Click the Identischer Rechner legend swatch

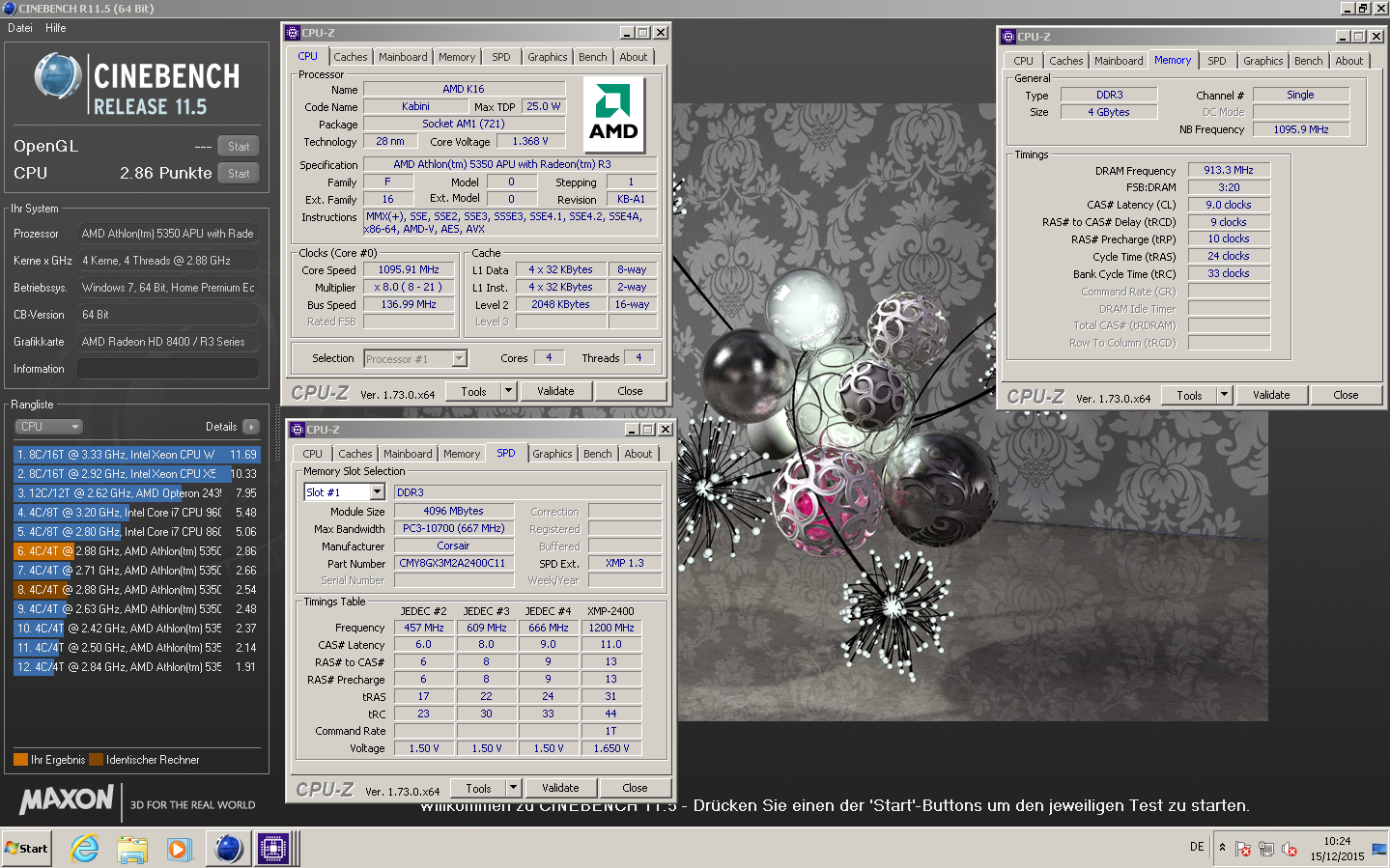96,760
